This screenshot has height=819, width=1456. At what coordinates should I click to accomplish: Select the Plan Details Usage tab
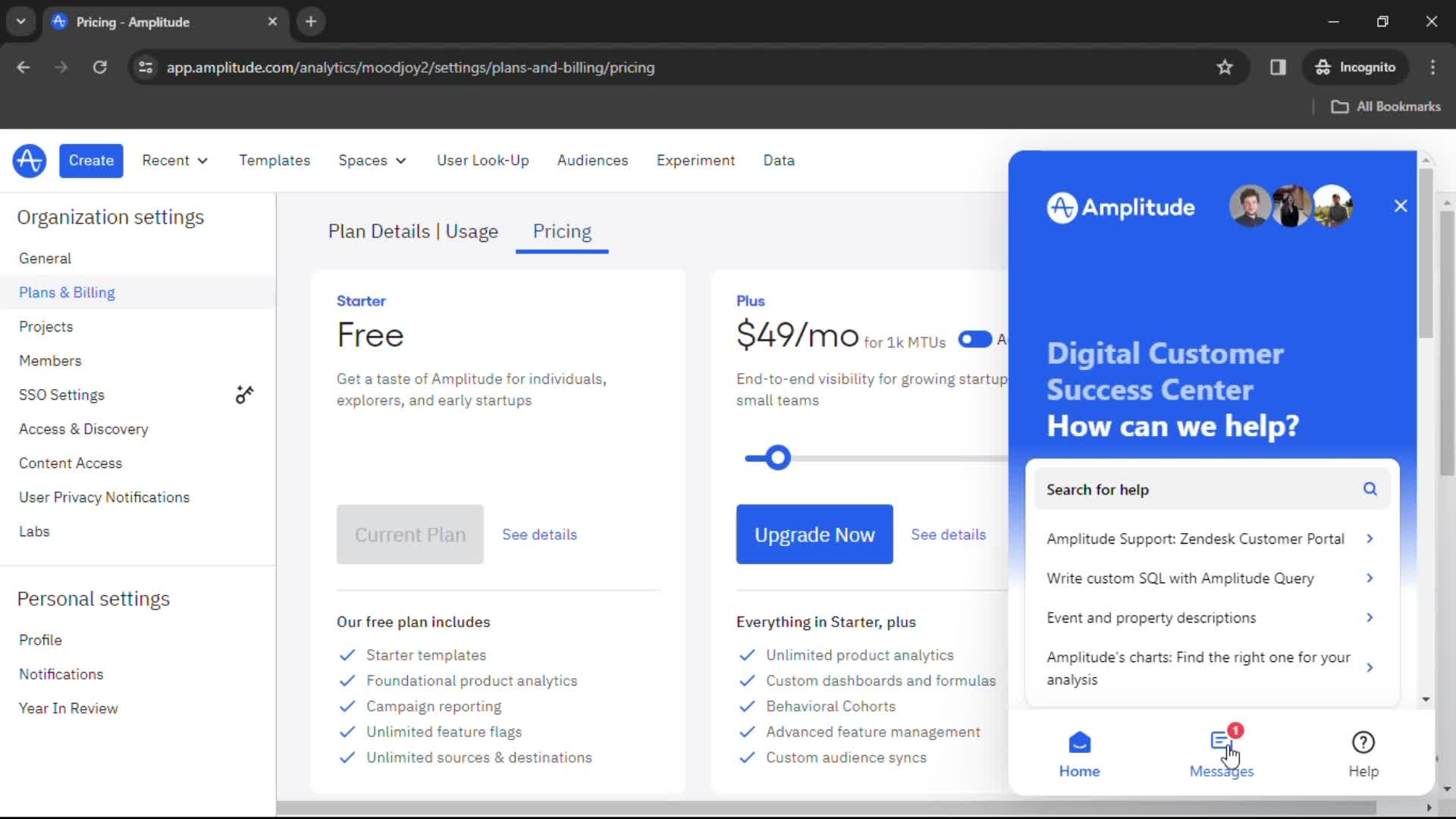(x=412, y=231)
